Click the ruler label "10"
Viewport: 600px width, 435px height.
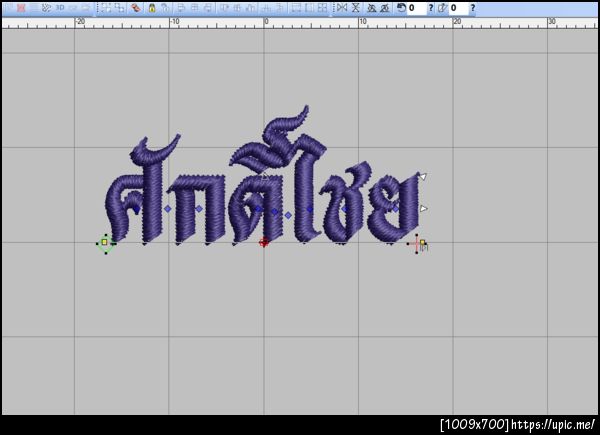click(363, 21)
